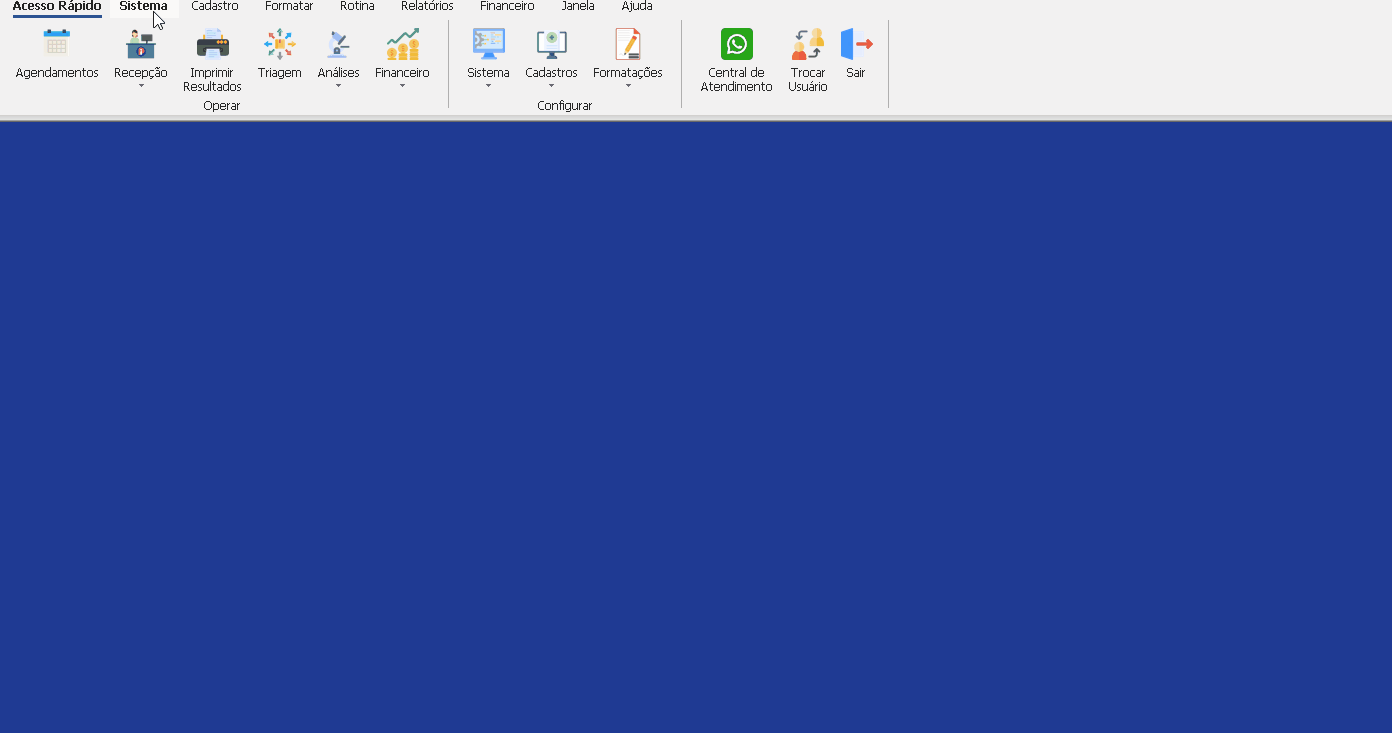Open the Agendamentos calendar icon
1392x733 pixels.
(57, 44)
